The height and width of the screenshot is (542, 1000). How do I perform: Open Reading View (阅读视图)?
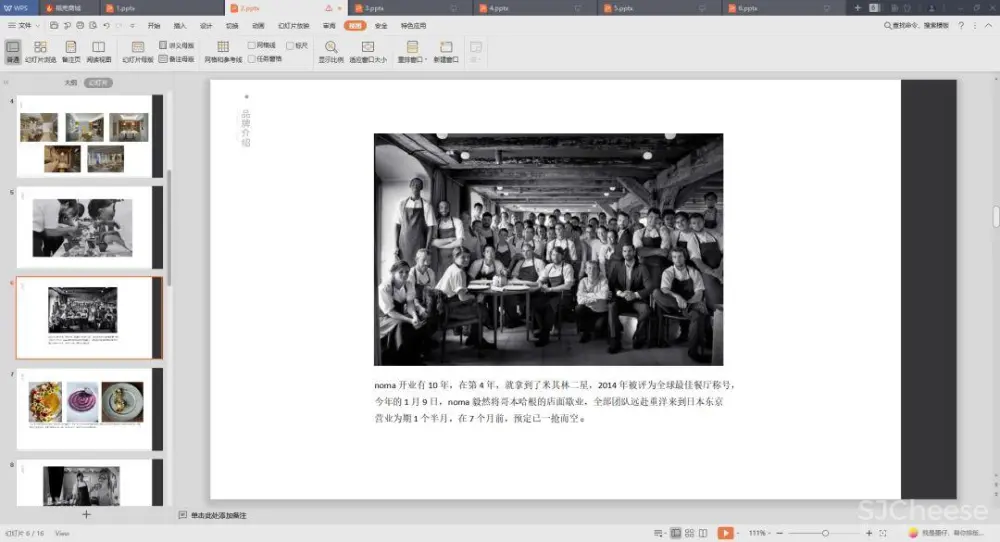[98, 51]
